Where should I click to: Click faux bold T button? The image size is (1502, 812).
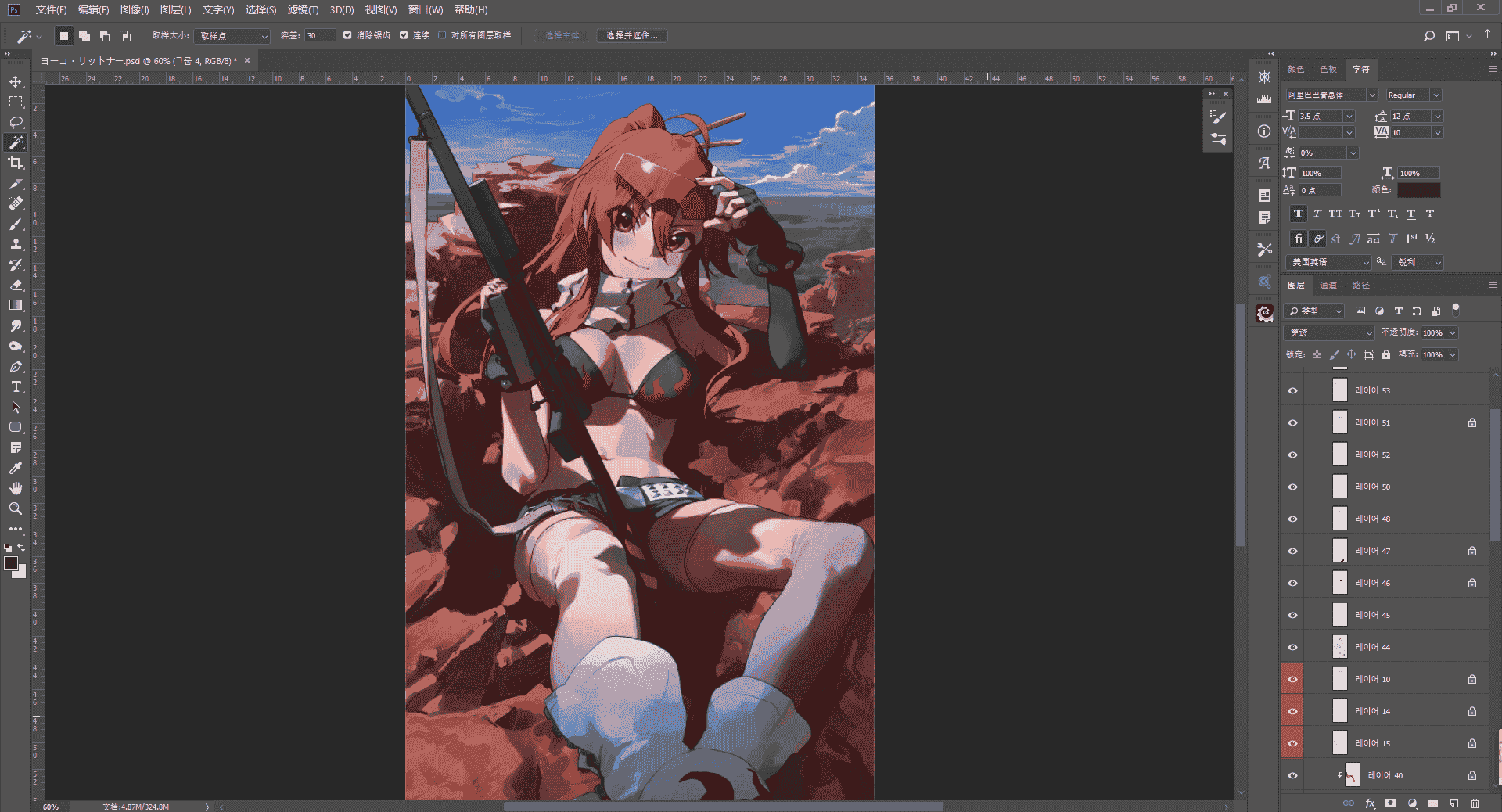[x=1299, y=214]
